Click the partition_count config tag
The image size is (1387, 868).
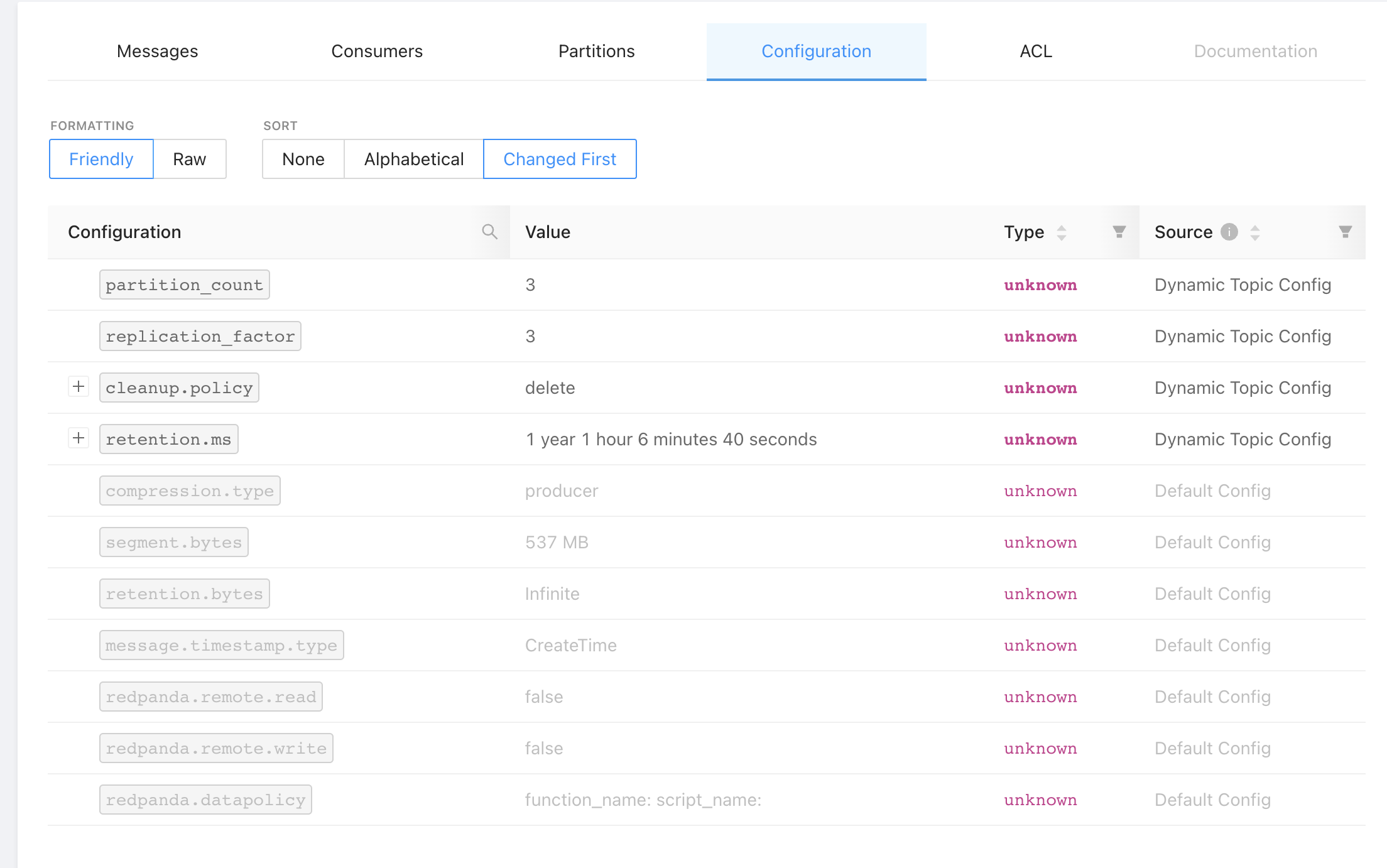(184, 285)
